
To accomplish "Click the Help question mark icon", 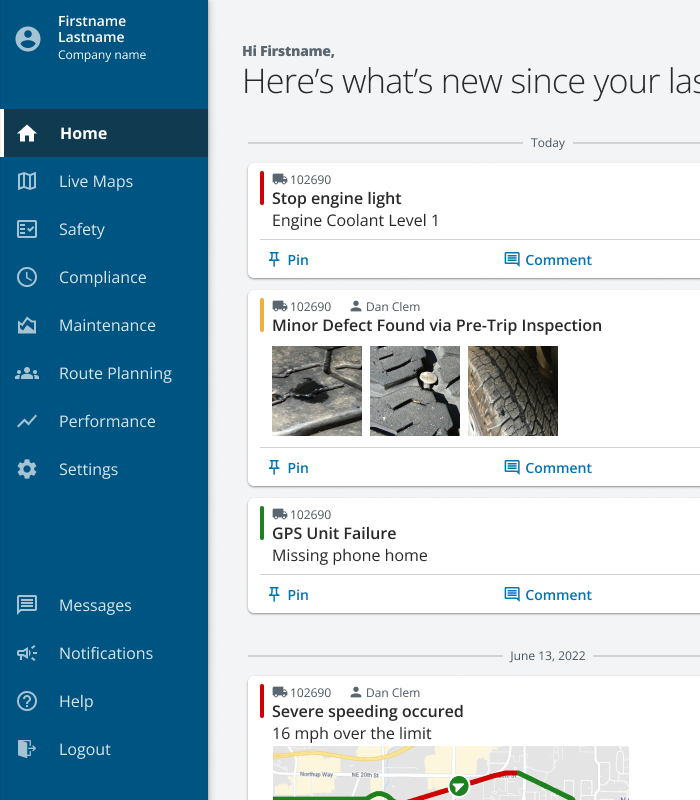I will (x=27, y=701).
